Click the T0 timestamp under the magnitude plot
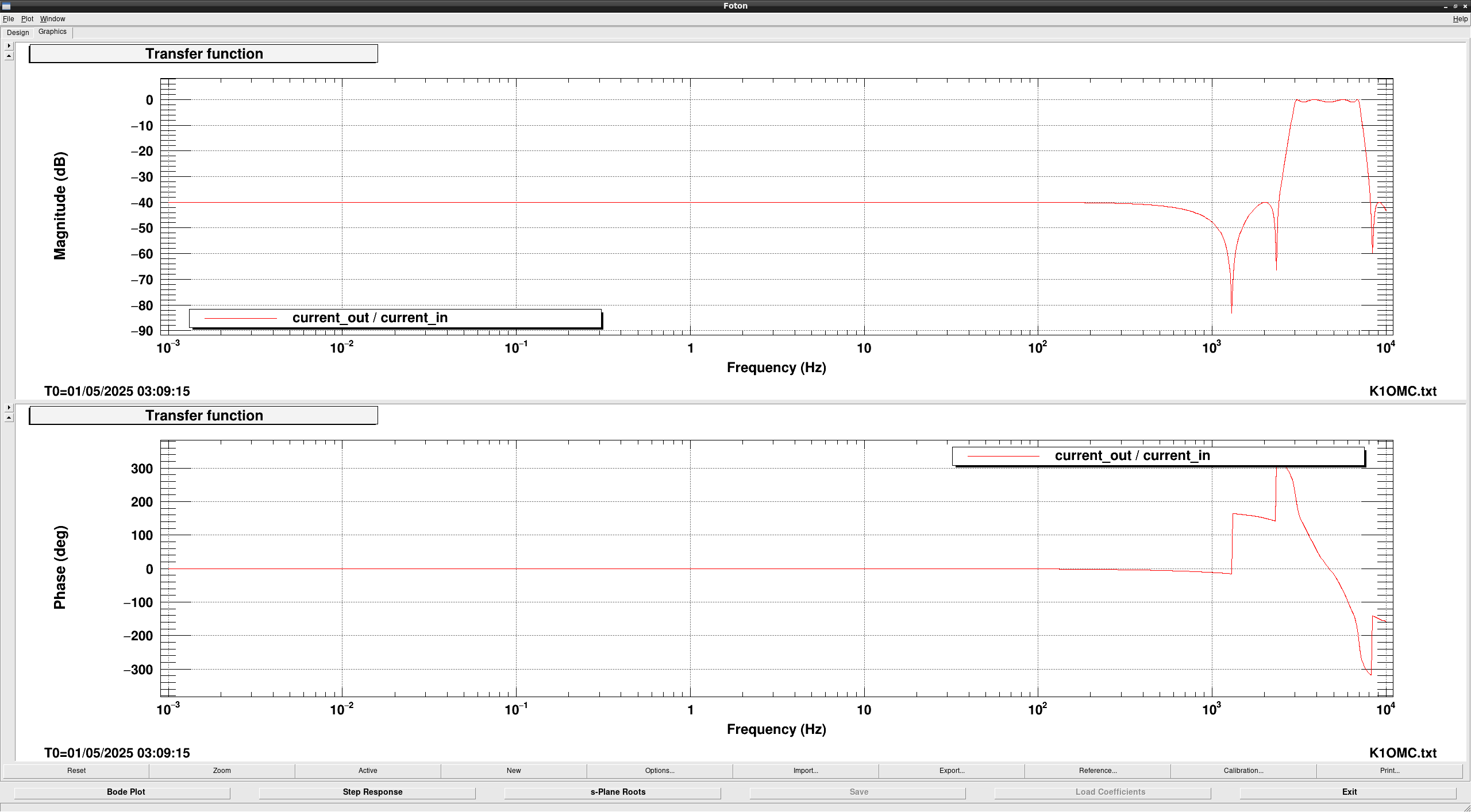The image size is (1471, 812). (x=117, y=391)
